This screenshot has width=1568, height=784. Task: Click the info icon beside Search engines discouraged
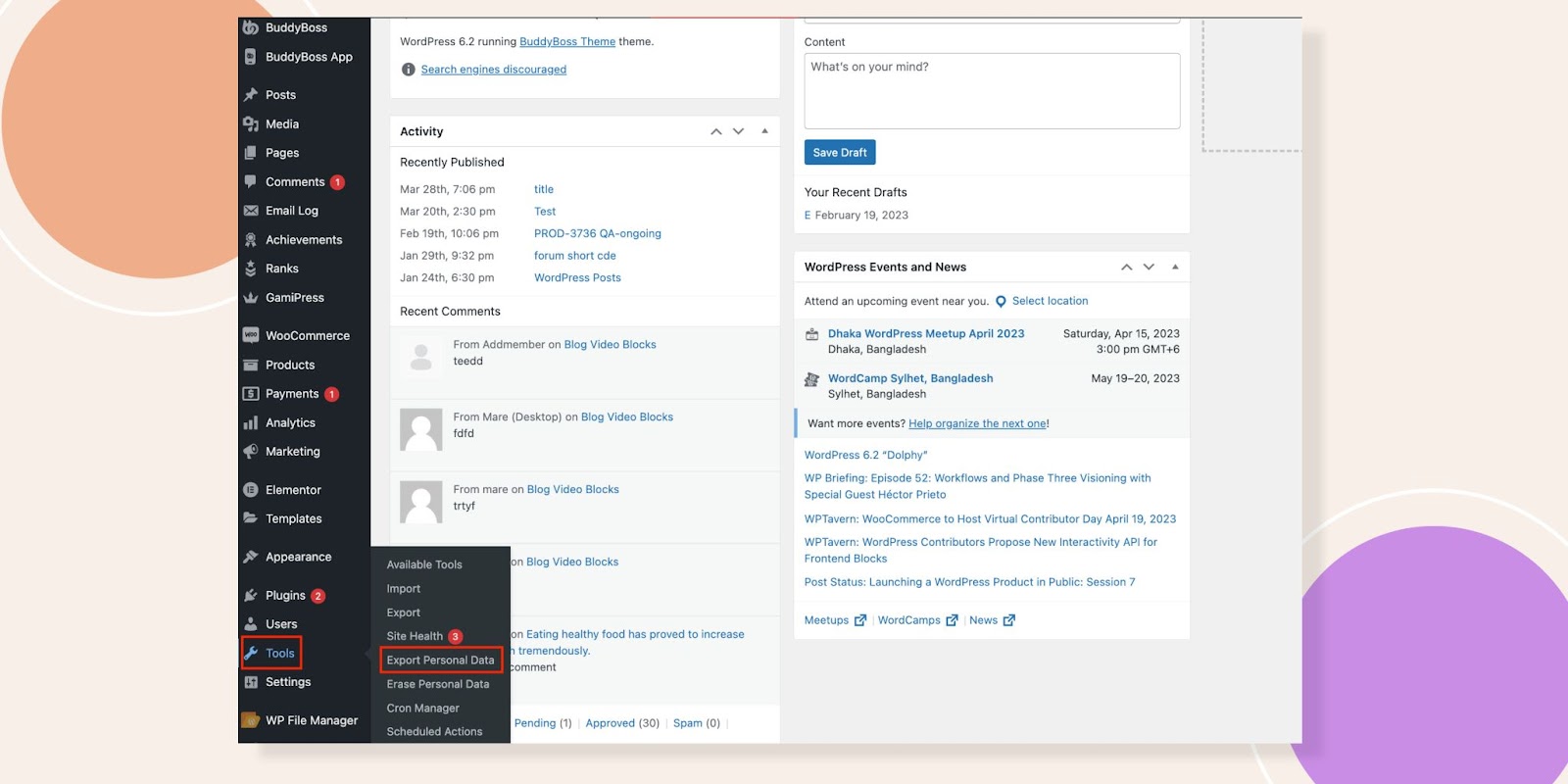click(409, 70)
